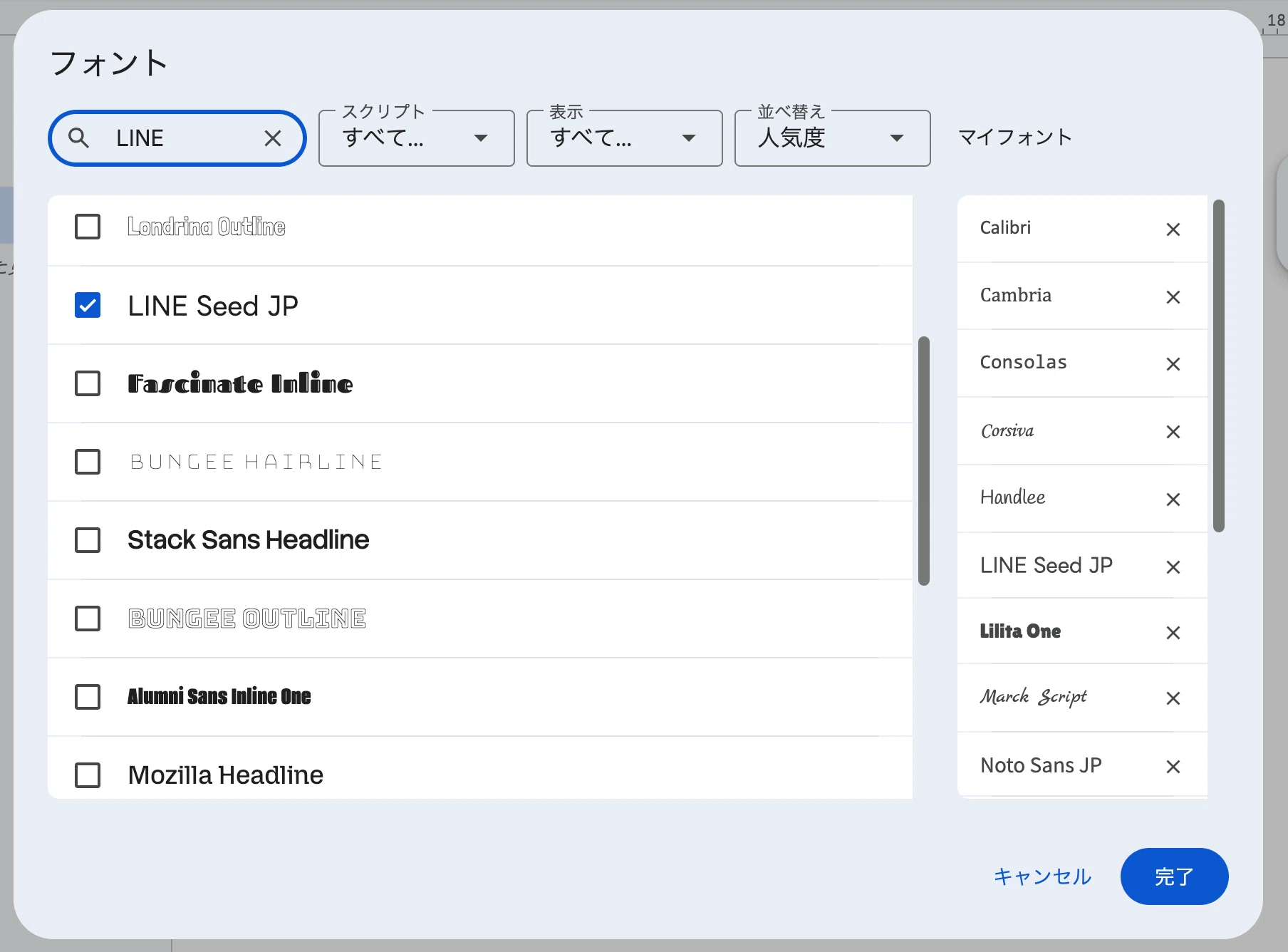This screenshot has width=1288, height=952.
Task: Open the 並べ替え 人気度 dropdown
Action: point(833,138)
